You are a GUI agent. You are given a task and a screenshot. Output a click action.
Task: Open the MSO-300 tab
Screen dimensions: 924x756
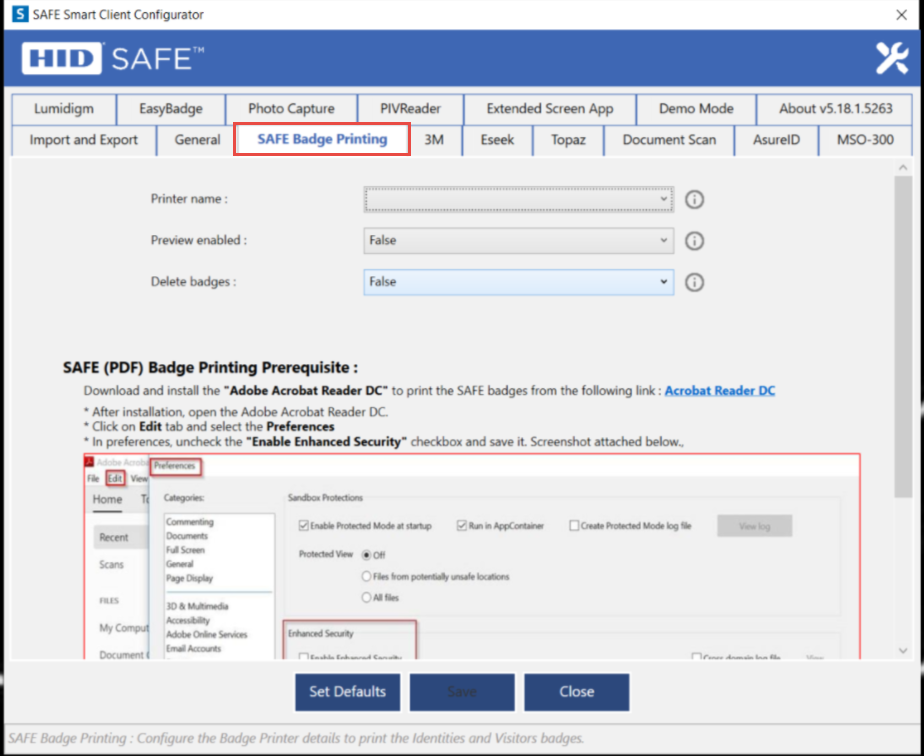point(865,140)
